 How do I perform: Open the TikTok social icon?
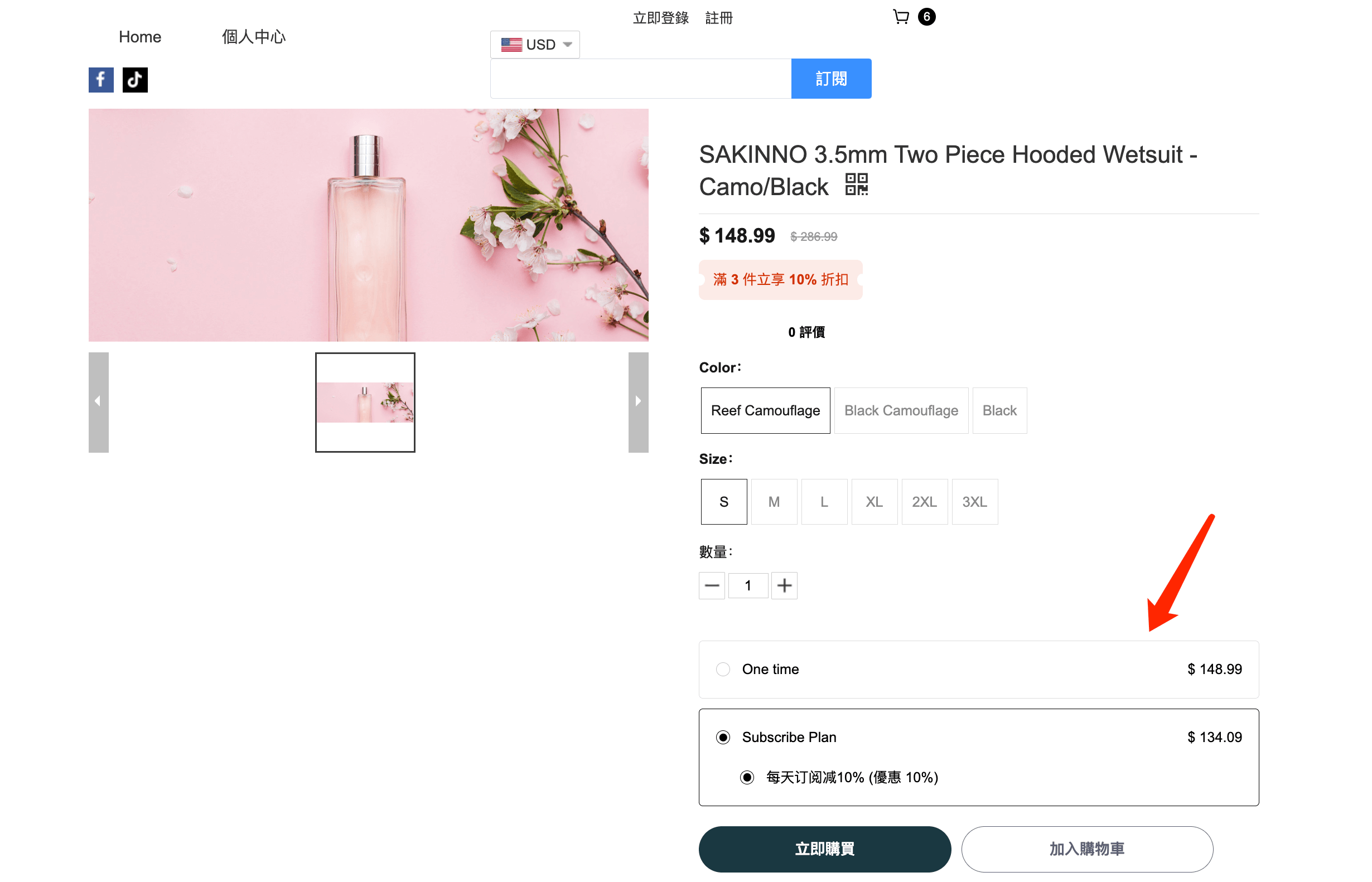pyautogui.click(x=134, y=80)
